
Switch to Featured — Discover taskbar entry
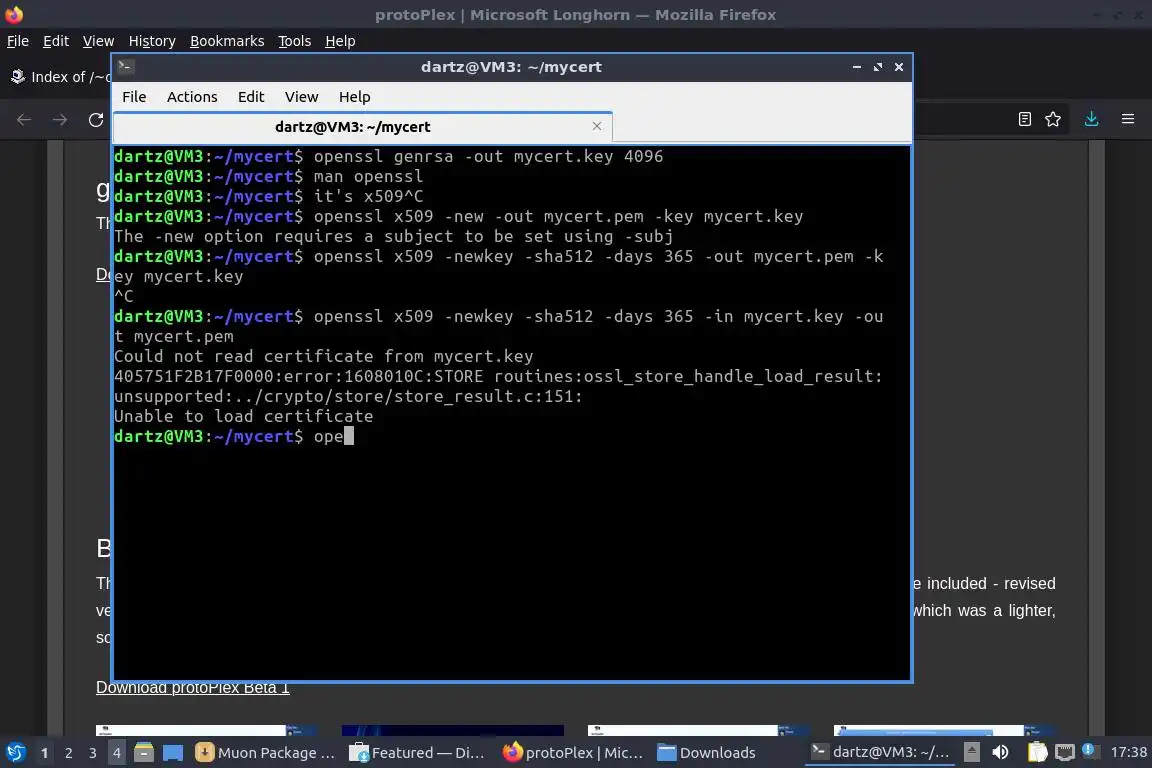click(417, 753)
